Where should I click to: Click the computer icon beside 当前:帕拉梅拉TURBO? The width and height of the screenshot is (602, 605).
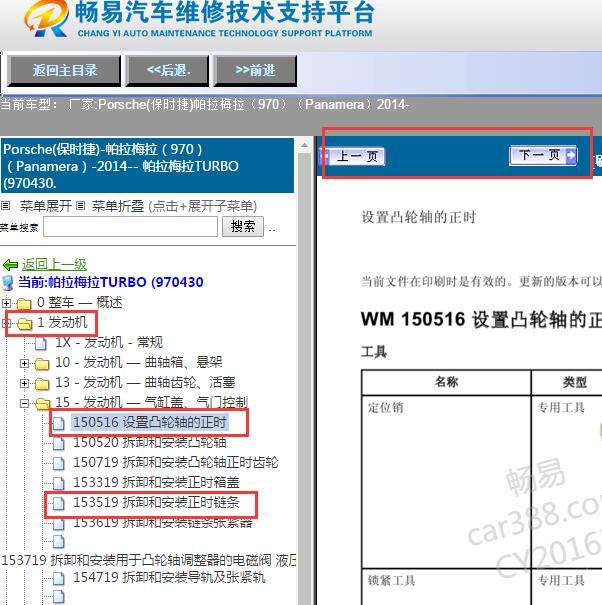(8, 283)
